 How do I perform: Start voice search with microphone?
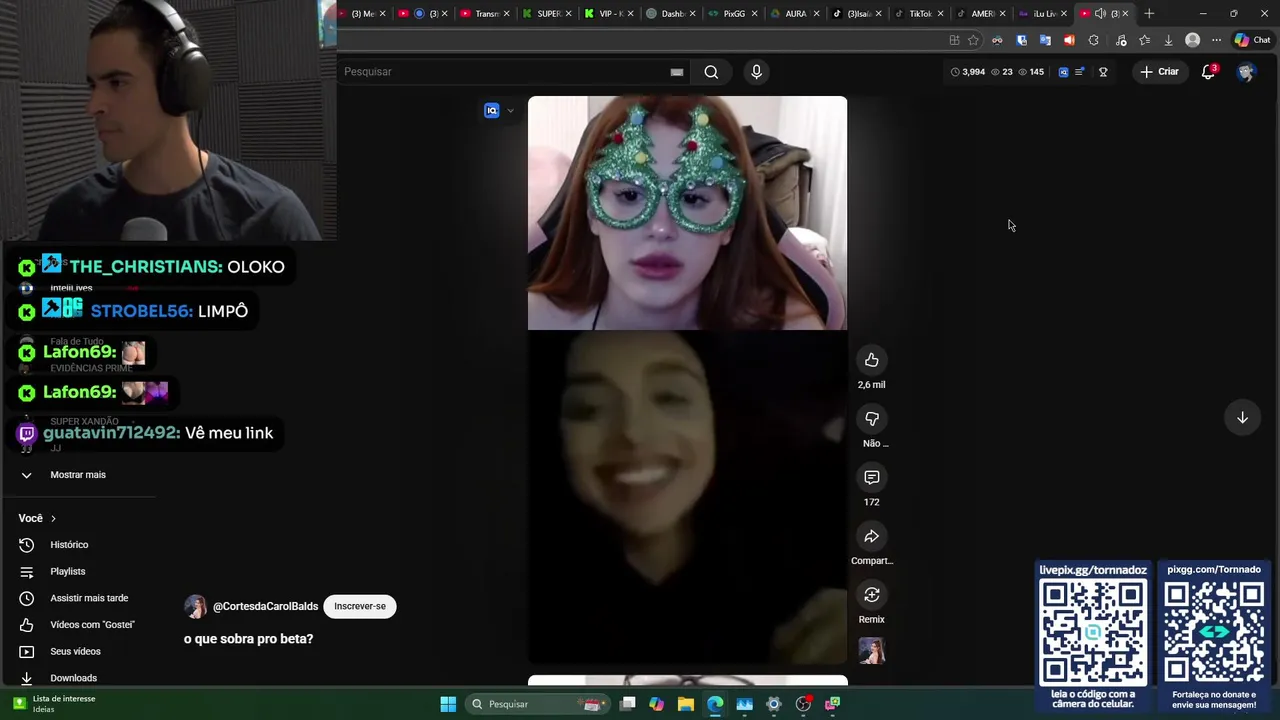point(756,72)
